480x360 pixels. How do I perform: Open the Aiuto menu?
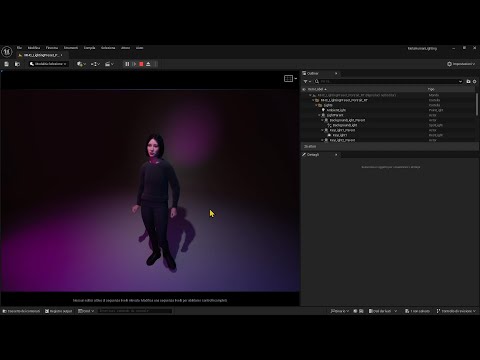coord(139,48)
